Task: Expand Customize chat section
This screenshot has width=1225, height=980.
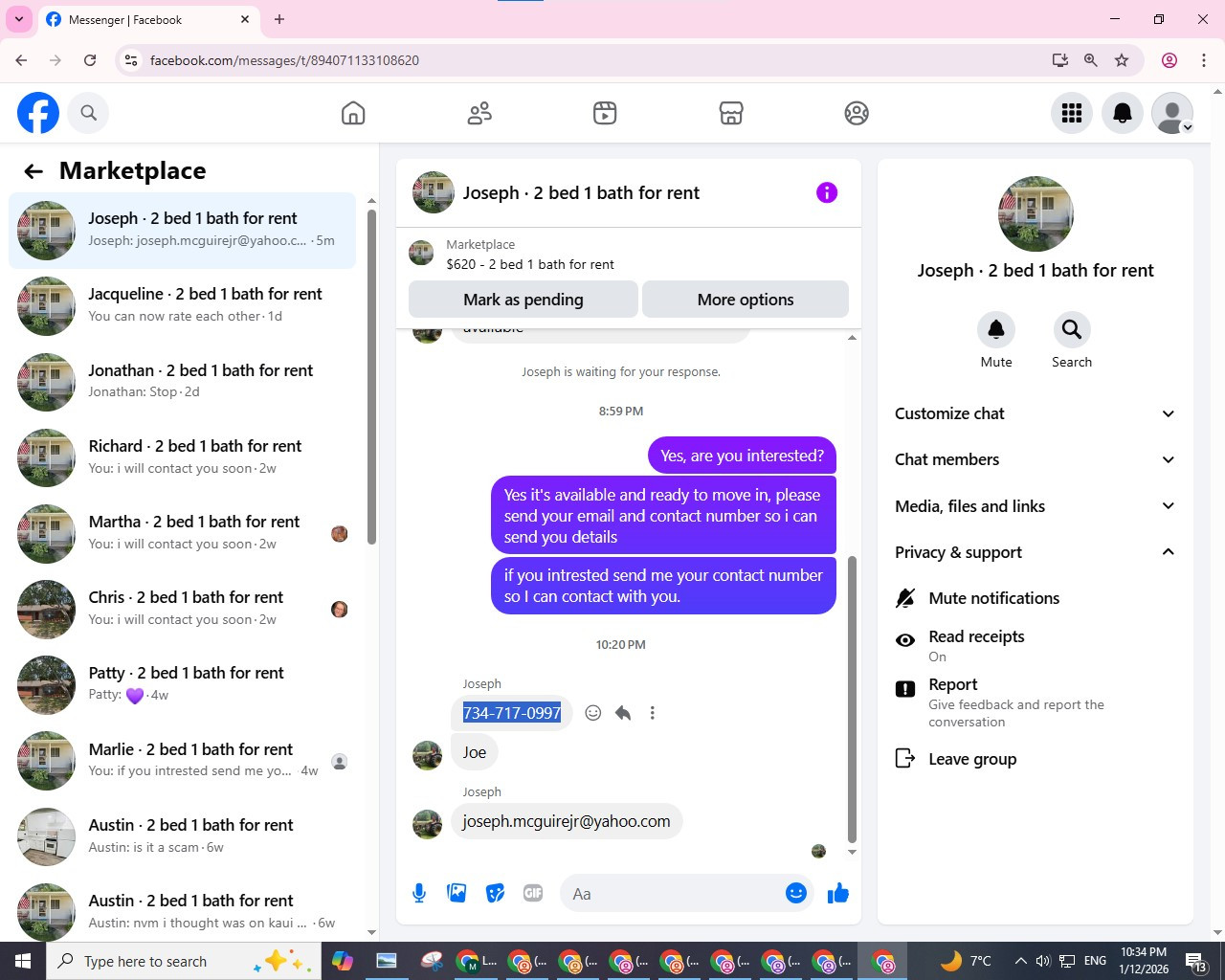Action: [x=1035, y=413]
